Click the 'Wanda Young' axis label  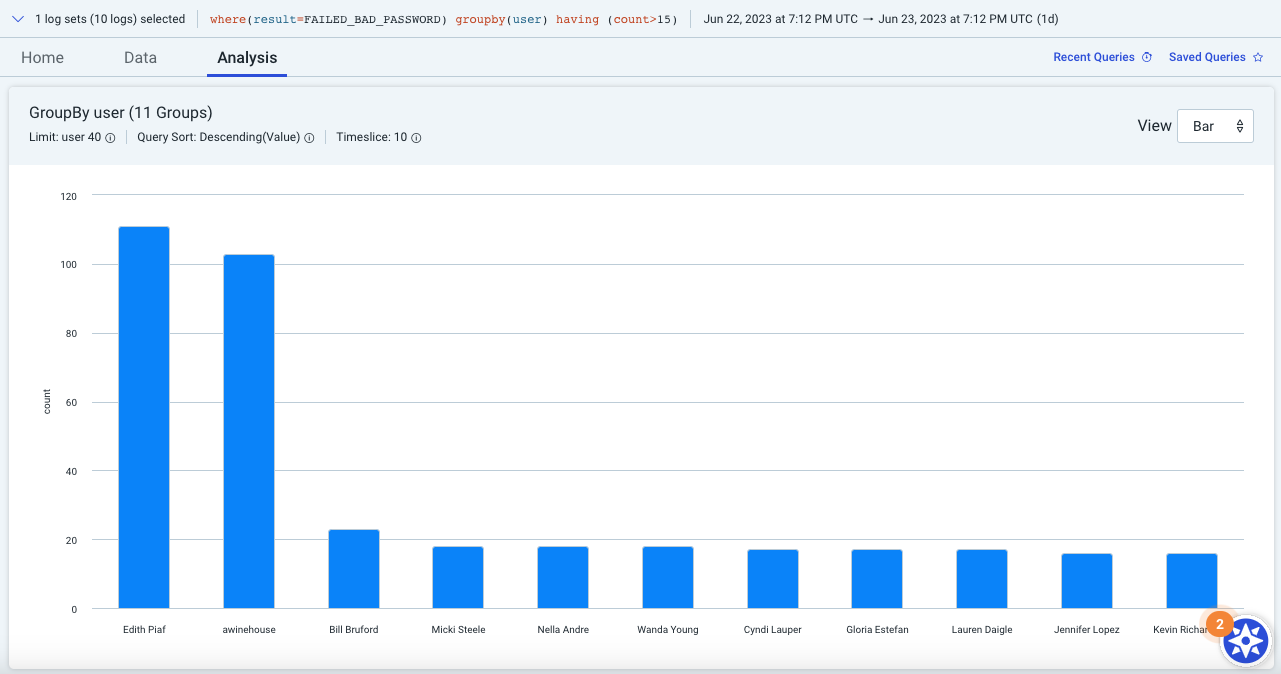coord(668,630)
